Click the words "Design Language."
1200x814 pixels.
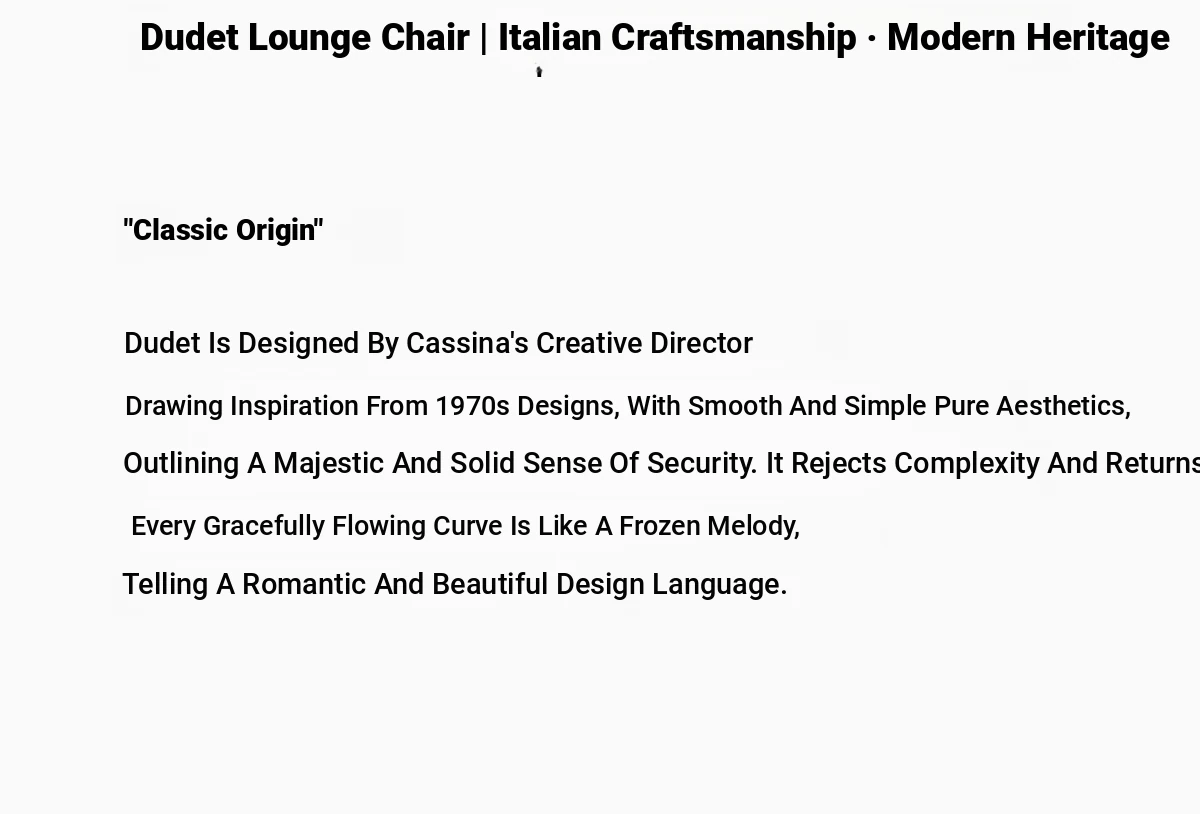pos(671,584)
